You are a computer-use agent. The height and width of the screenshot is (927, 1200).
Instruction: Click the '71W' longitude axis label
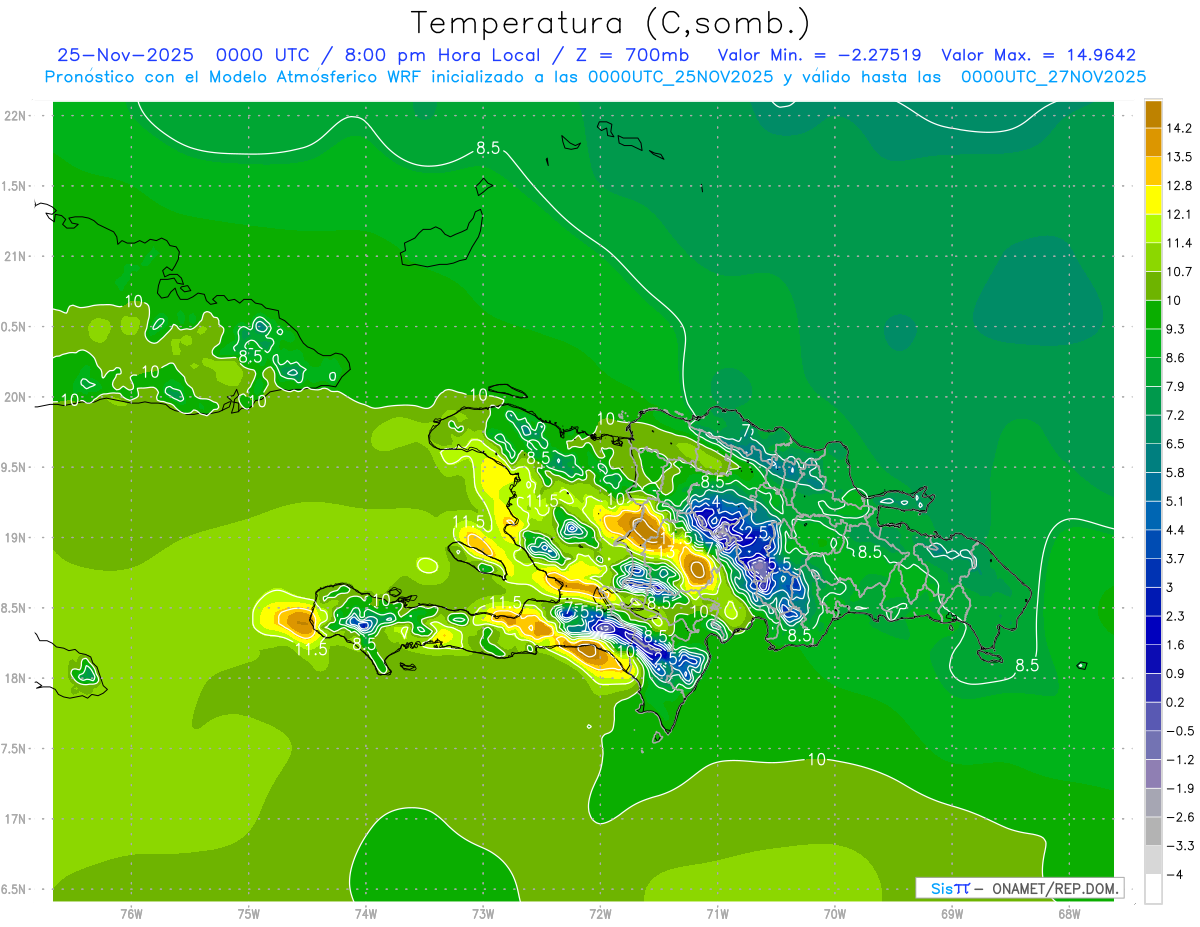717,915
